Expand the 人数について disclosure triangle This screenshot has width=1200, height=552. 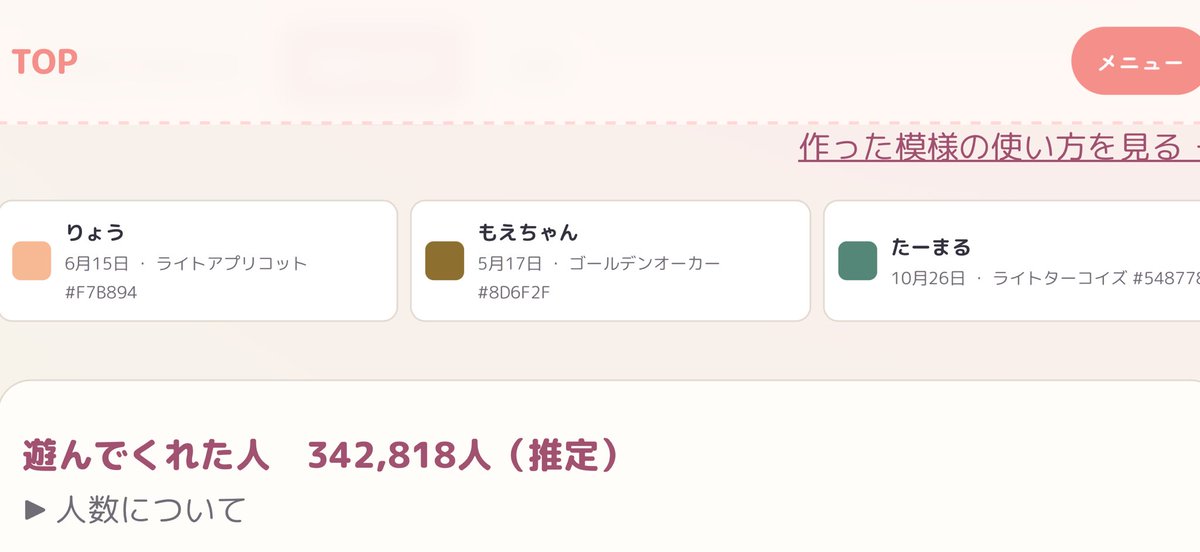coord(35,510)
